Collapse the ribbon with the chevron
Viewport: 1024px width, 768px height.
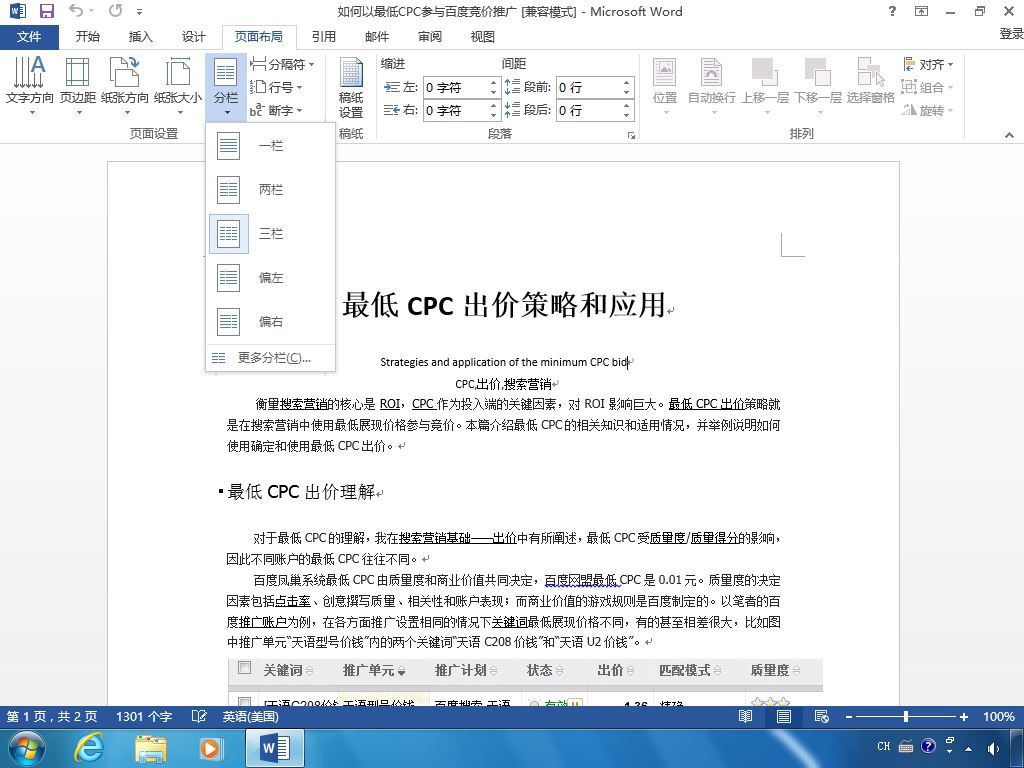1010,135
